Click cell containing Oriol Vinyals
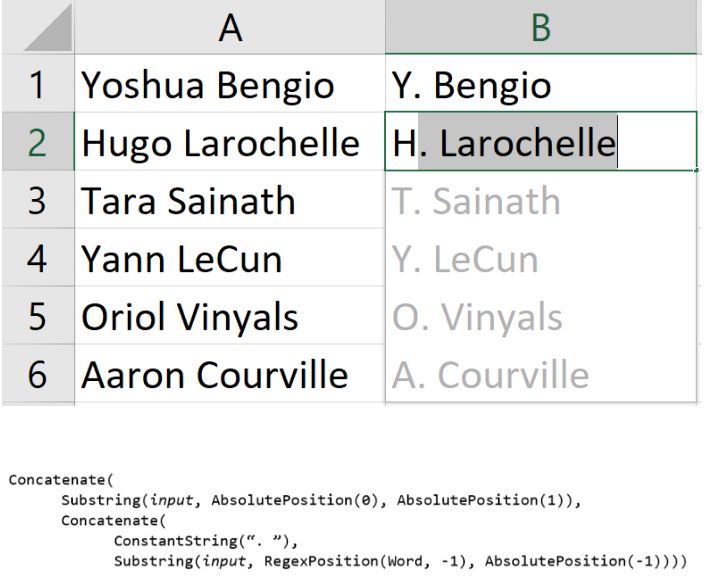 point(230,315)
